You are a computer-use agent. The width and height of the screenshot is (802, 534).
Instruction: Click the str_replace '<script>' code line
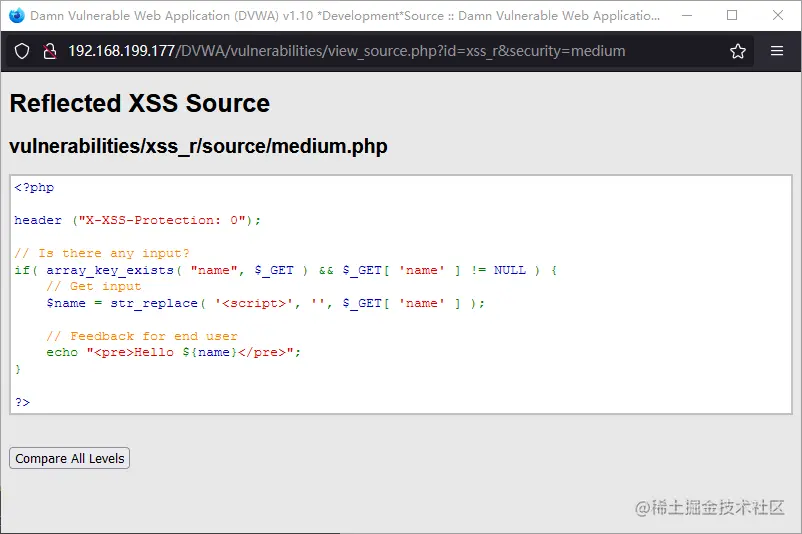tap(265, 303)
